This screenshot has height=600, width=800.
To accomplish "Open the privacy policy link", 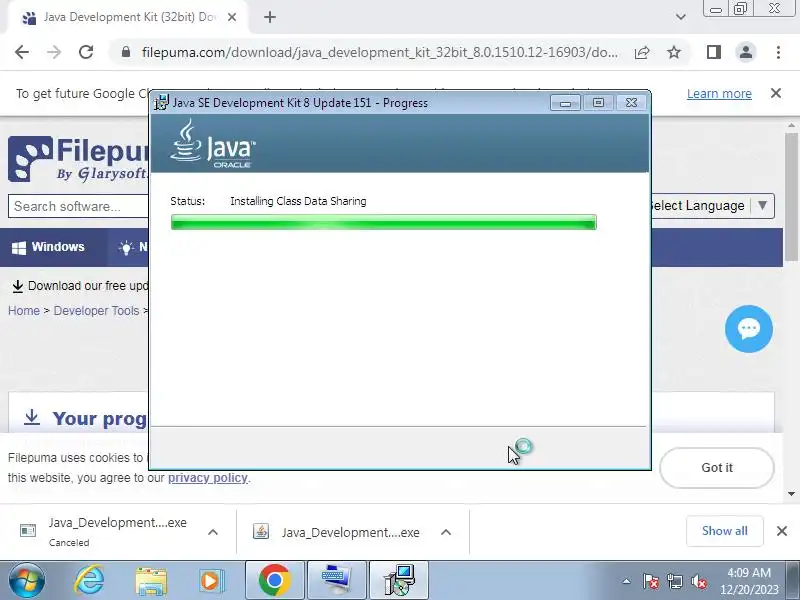I will [208, 478].
